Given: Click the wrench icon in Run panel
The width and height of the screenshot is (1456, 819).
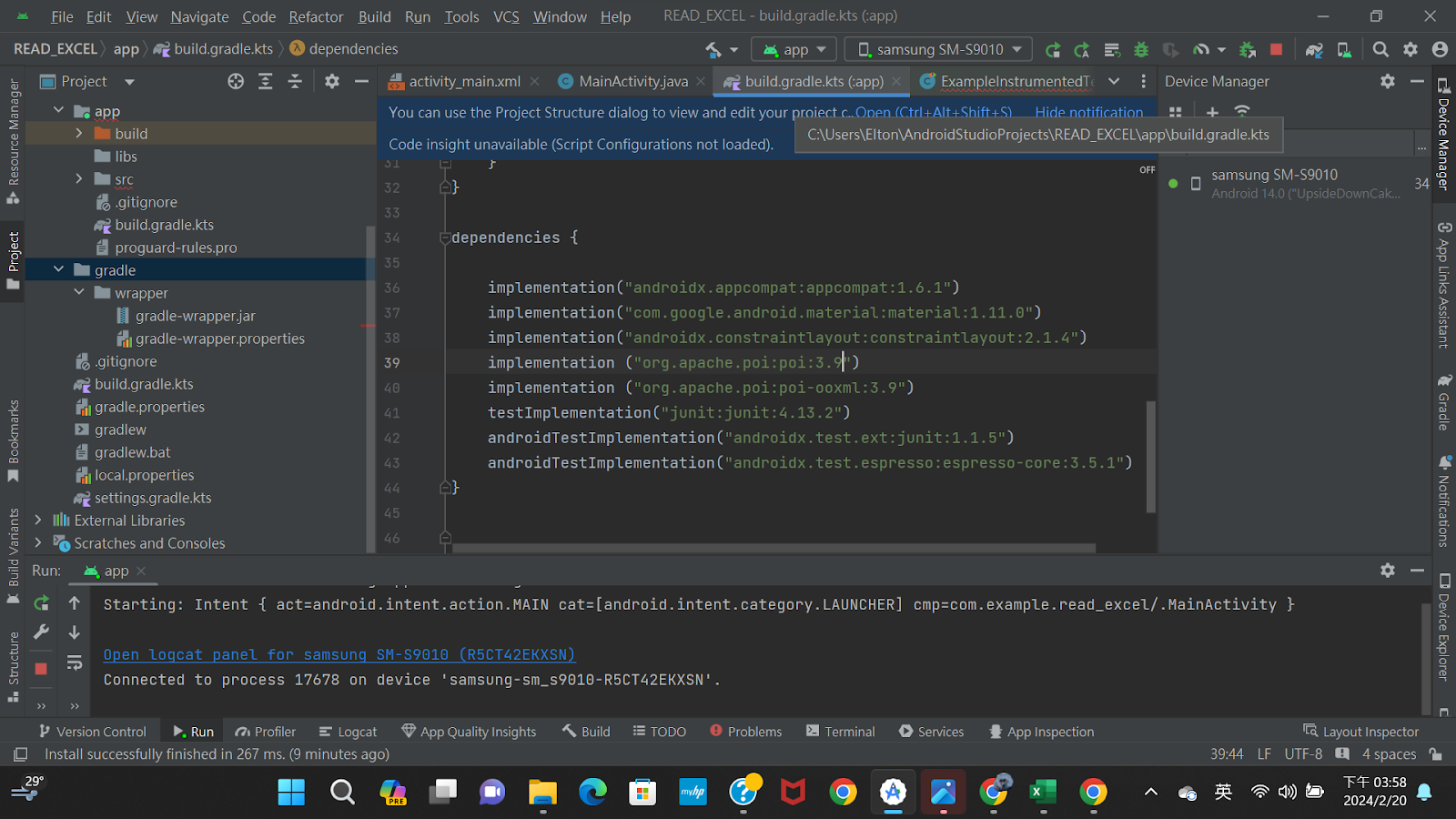Looking at the screenshot, I should pyautogui.click(x=42, y=632).
